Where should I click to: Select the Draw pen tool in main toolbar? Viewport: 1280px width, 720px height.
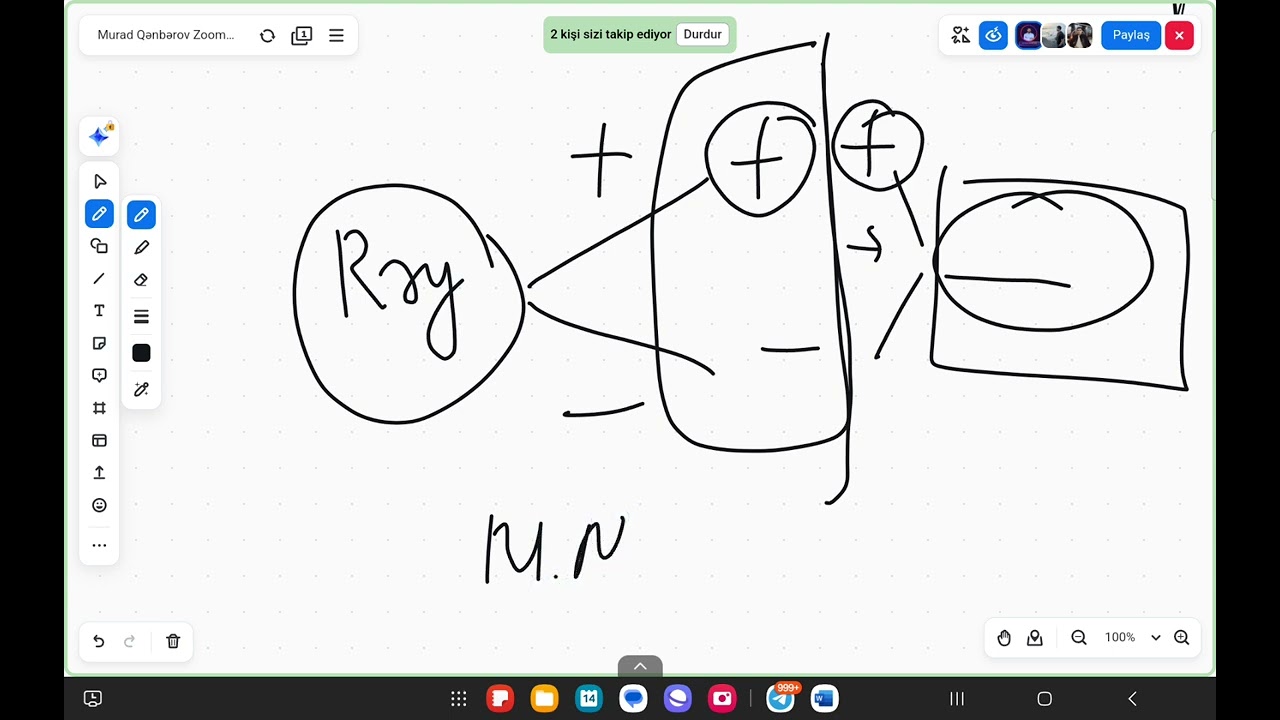pyautogui.click(x=99, y=214)
